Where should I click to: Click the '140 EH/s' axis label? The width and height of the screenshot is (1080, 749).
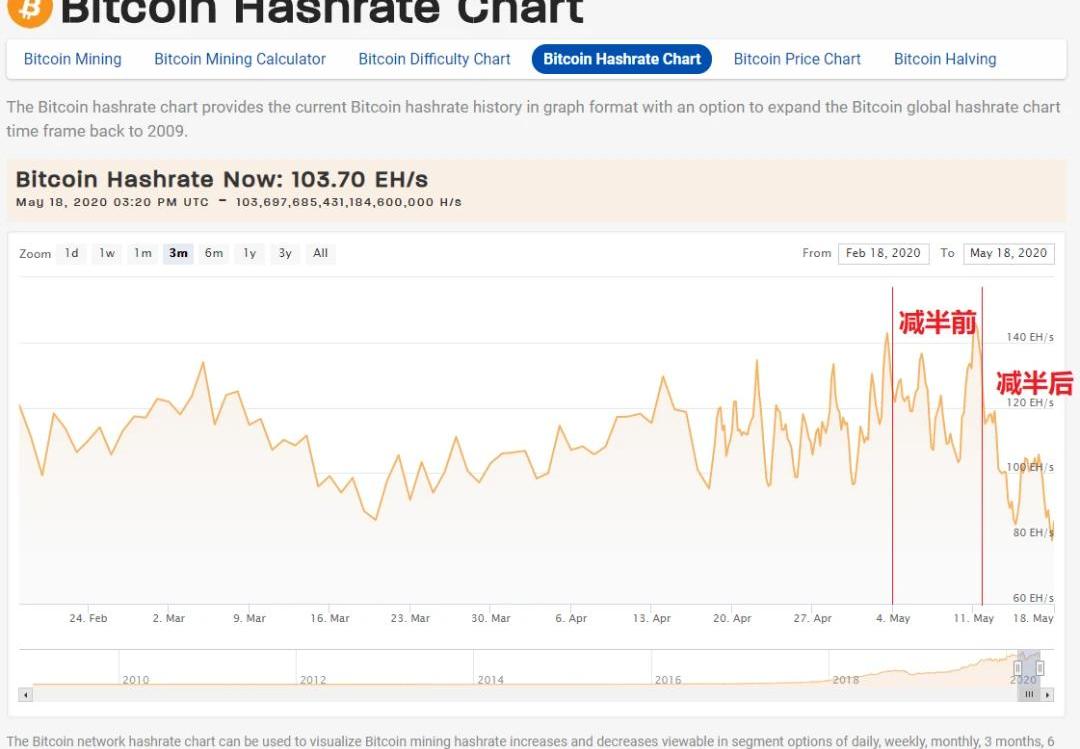tap(1030, 337)
